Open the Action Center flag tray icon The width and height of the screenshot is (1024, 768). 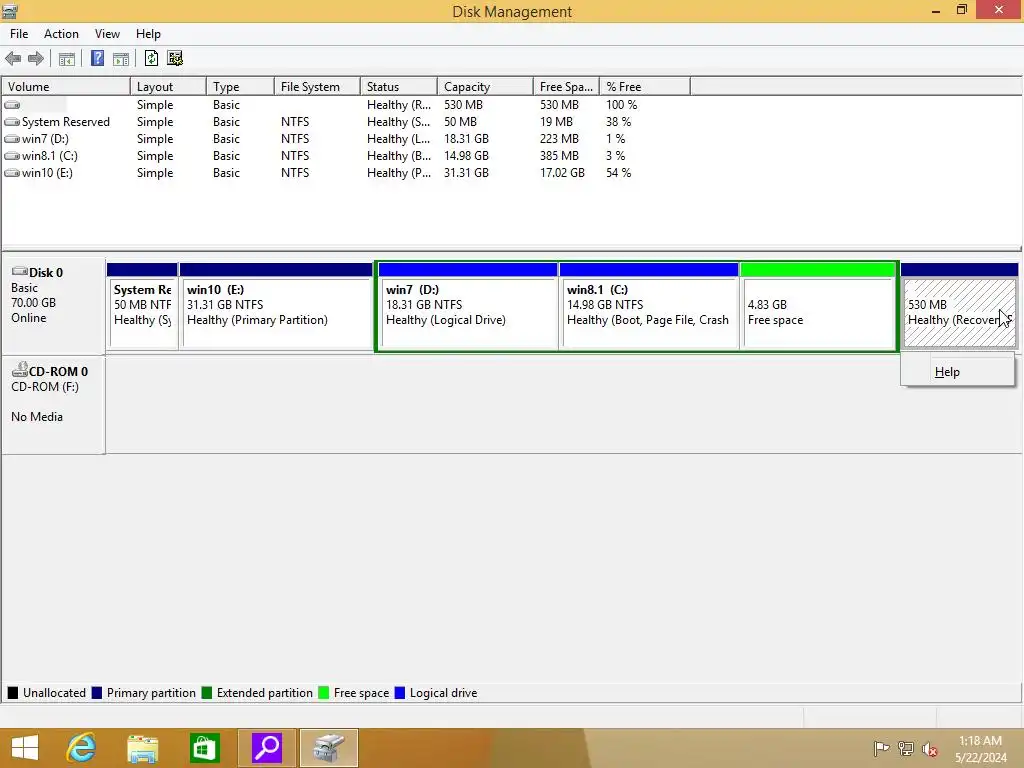tap(881, 748)
